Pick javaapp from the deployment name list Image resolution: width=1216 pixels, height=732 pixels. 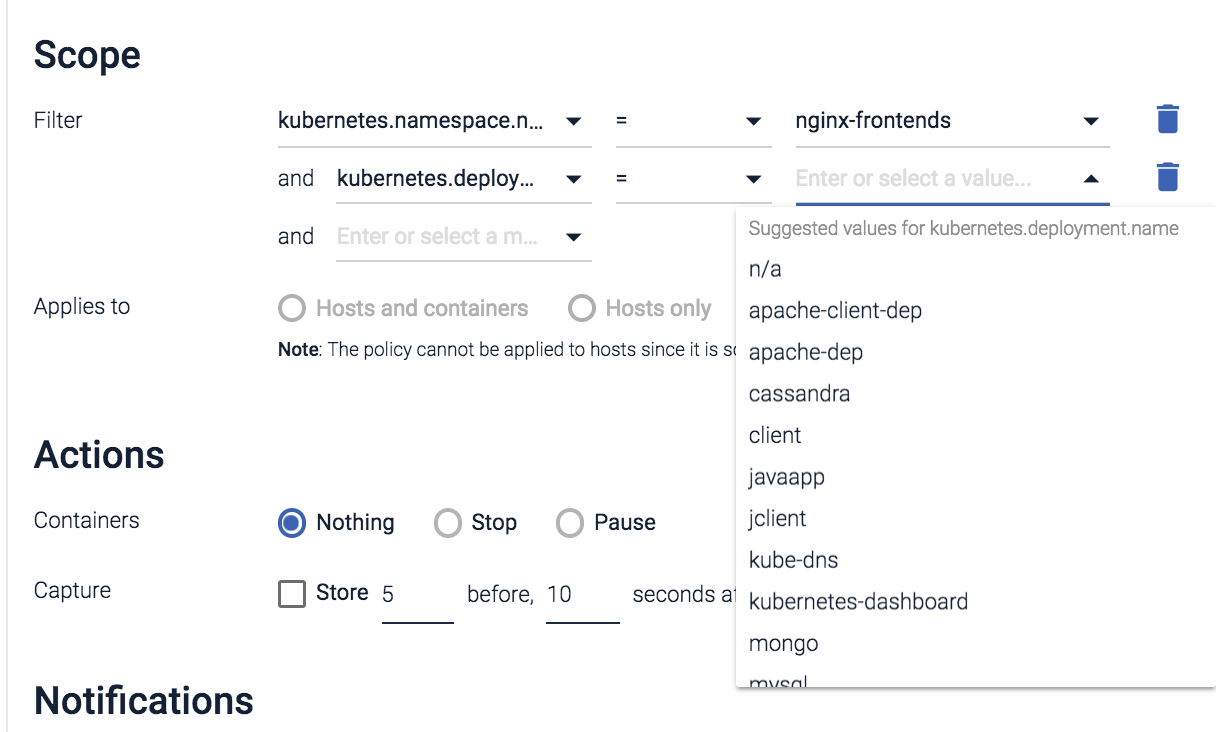point(786,477)
